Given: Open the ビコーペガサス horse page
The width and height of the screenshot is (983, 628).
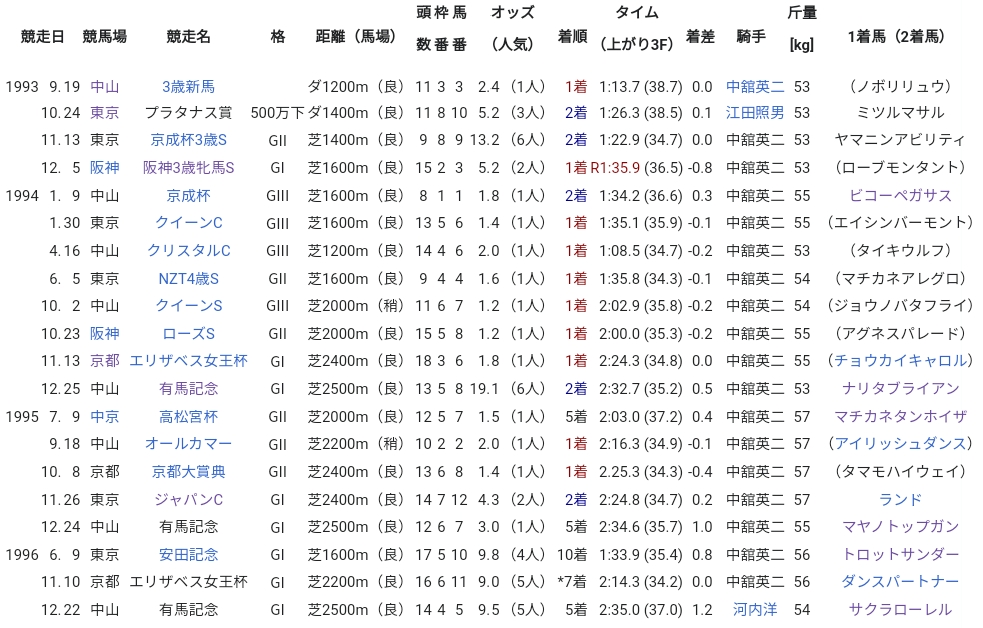Looking at the screenshot, I should [x=900, y=195].
